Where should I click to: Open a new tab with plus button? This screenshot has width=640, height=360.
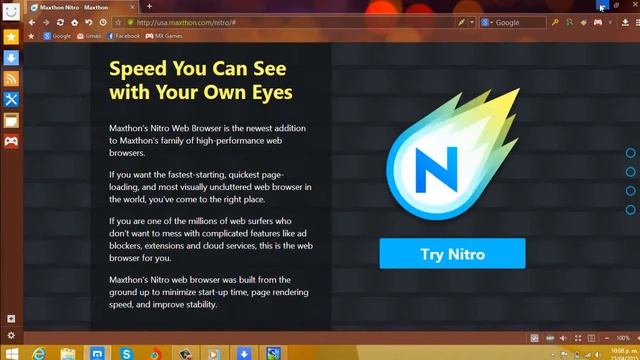click(149, 6)
